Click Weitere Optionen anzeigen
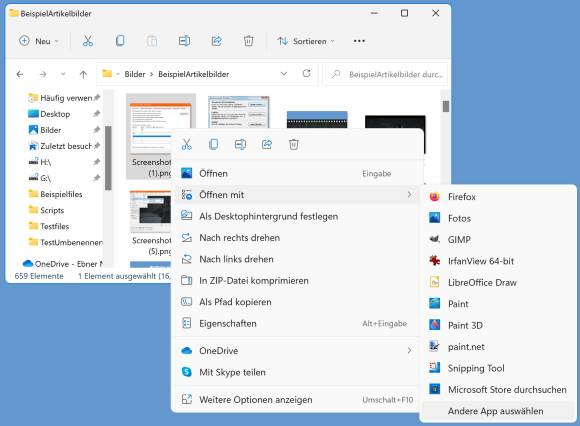The height and width of the screenshot is (426, 580). [297, 400]
